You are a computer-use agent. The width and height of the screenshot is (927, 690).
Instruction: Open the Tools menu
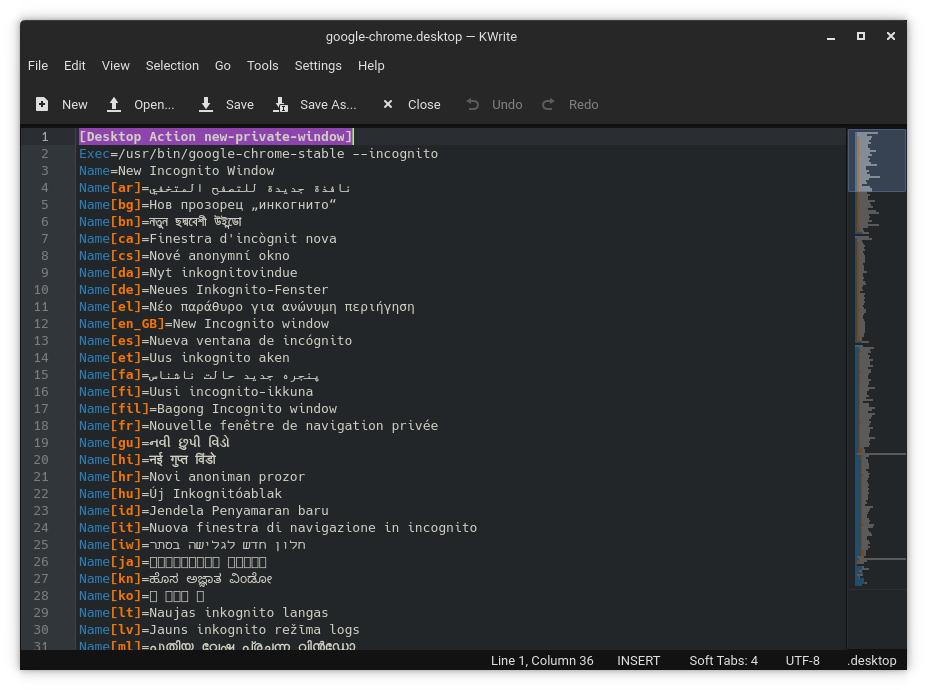pos(262,65)
